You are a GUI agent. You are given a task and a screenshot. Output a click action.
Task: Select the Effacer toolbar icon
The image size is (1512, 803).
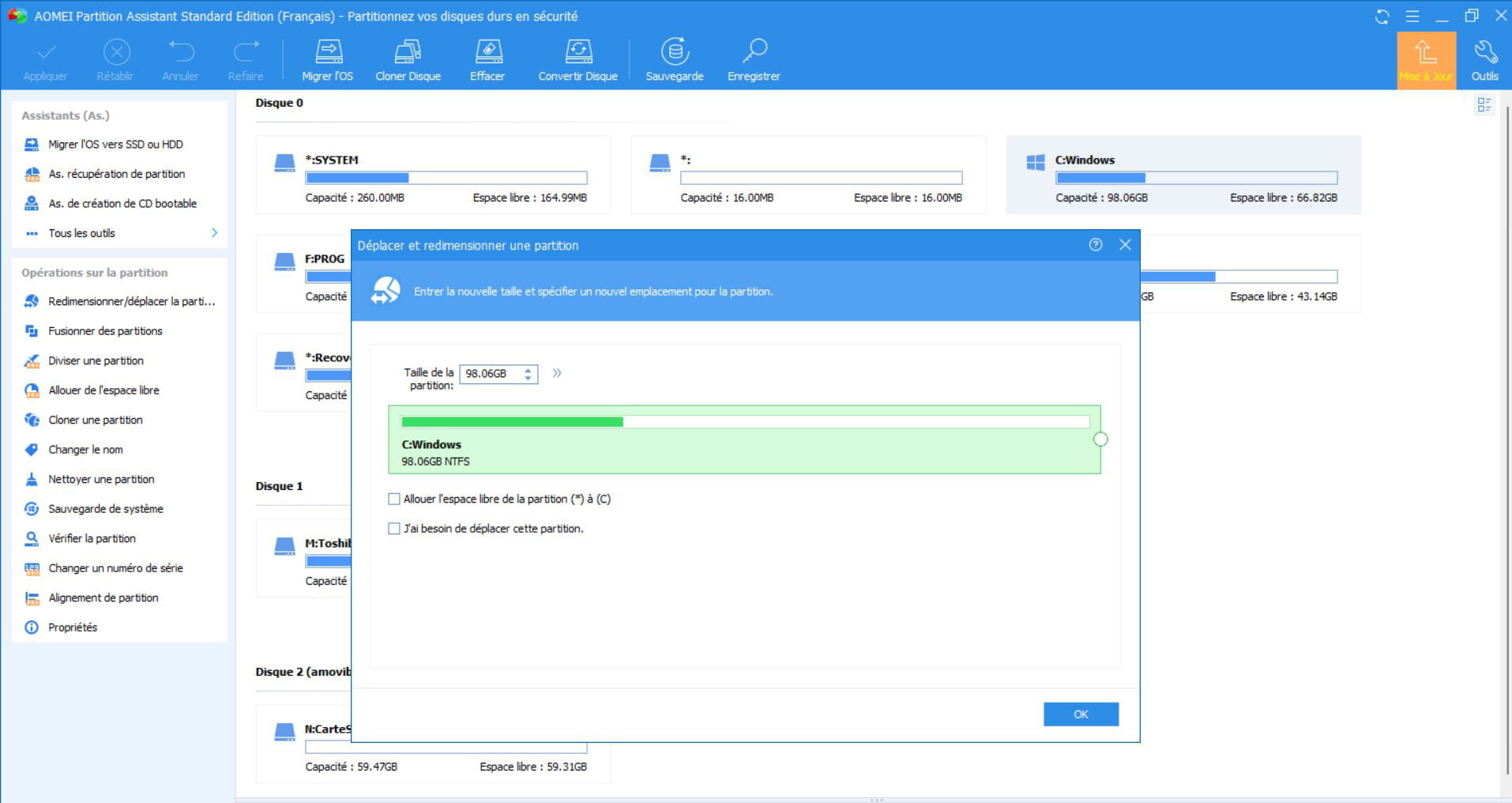(x=487, y=52)
